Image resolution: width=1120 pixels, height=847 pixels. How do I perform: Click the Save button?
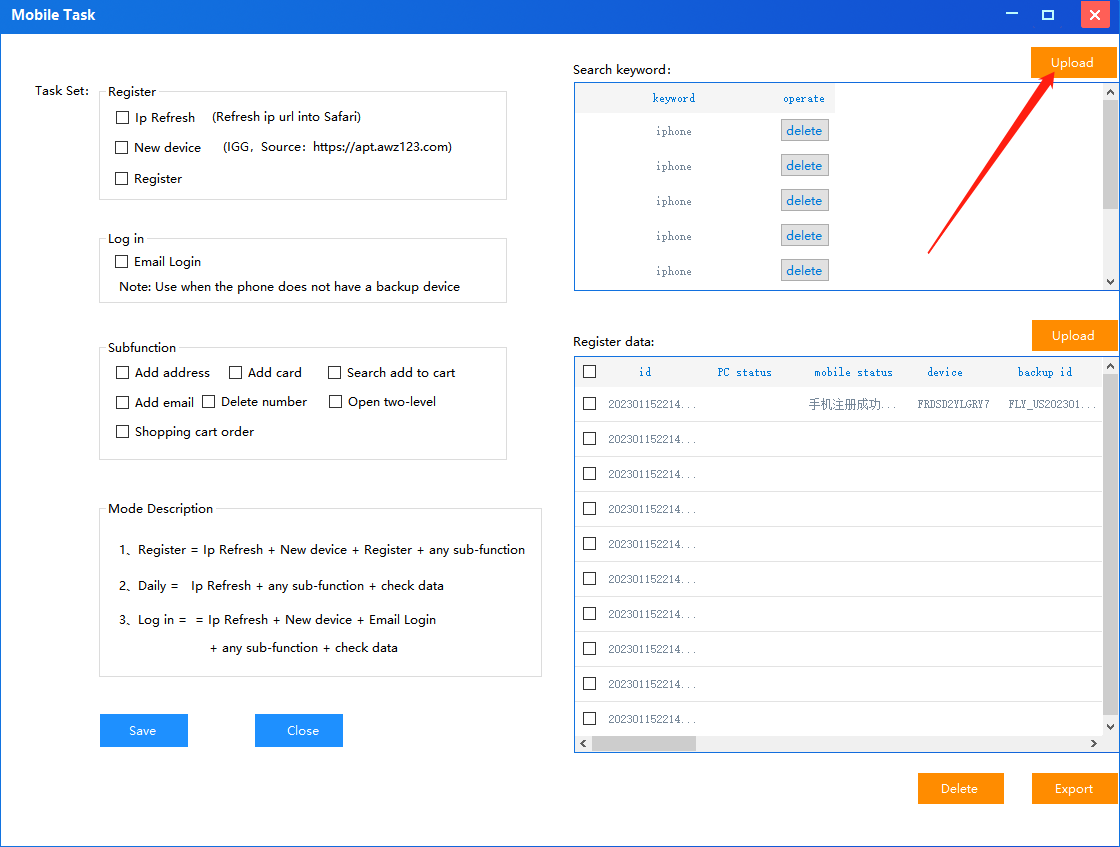coord(144,731)
